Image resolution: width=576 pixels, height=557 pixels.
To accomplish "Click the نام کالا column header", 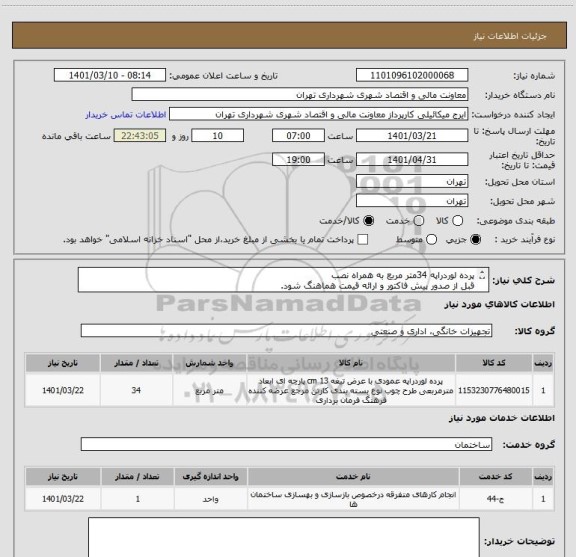I will click(351, 363).
